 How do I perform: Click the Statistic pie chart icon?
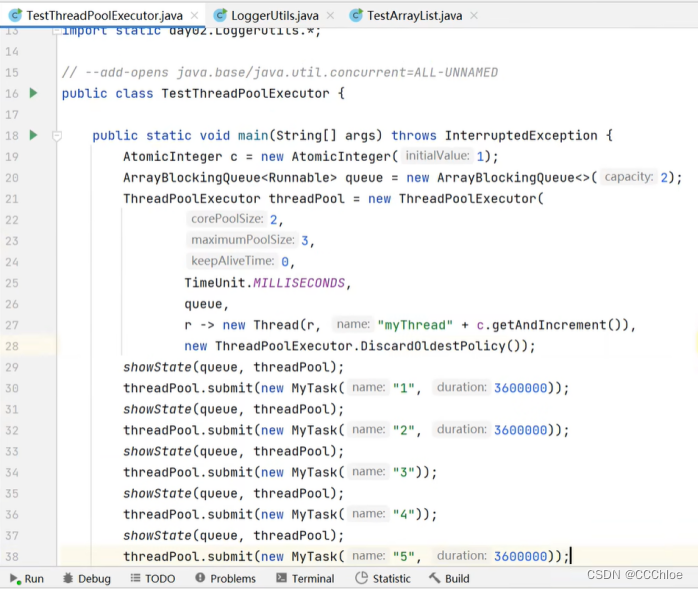[361, 578]
